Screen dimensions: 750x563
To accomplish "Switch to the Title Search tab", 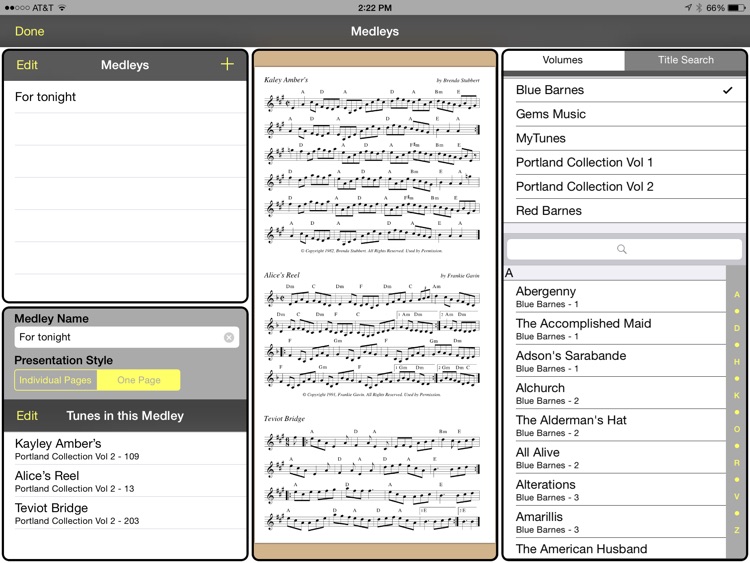I will click(685, 60).
